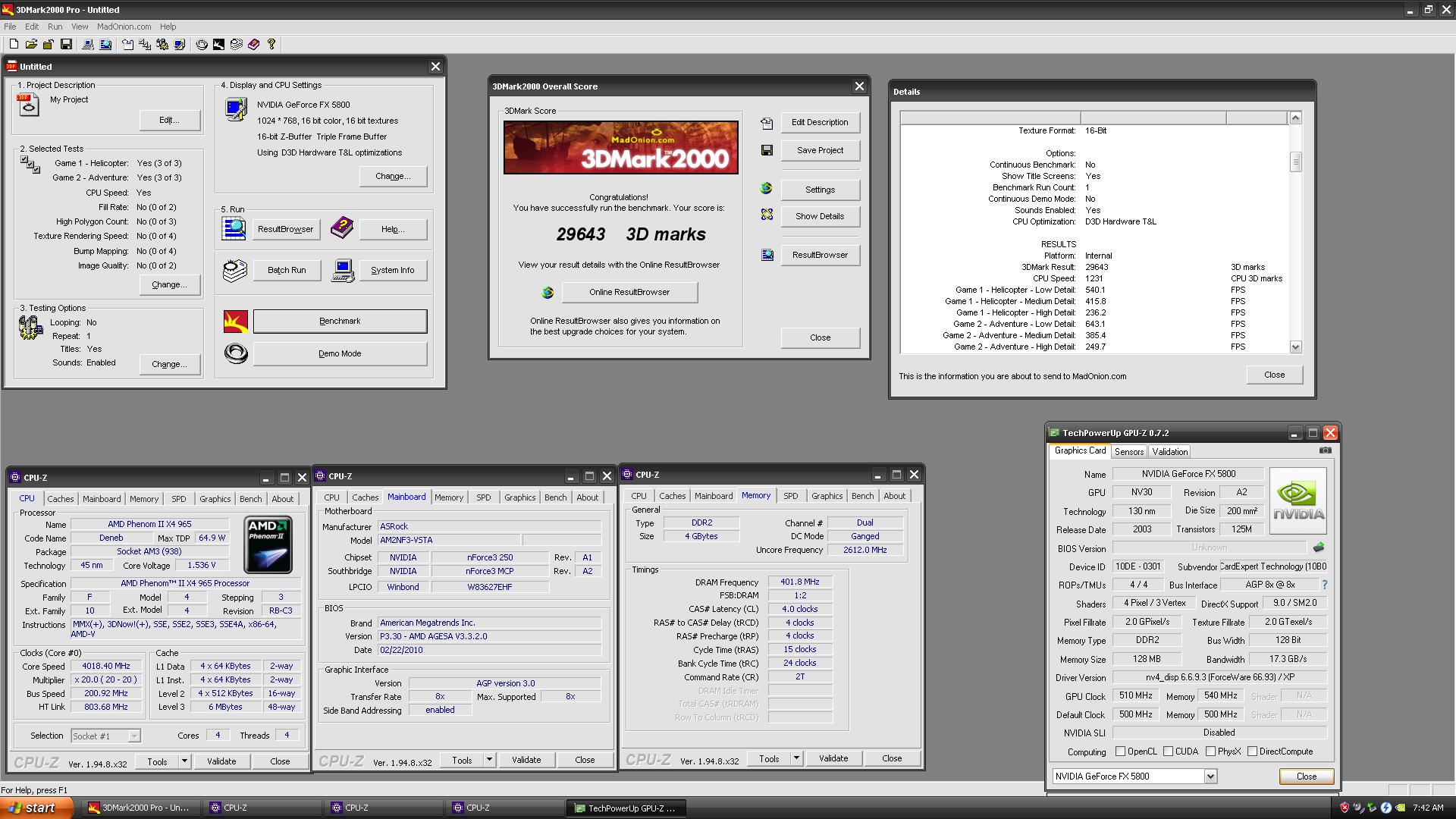The height and width of the screenshot is (819, 1456).
Task: Expand Tools dropdown arrow in CPU-Z Memory window
Action: (796, 758)
